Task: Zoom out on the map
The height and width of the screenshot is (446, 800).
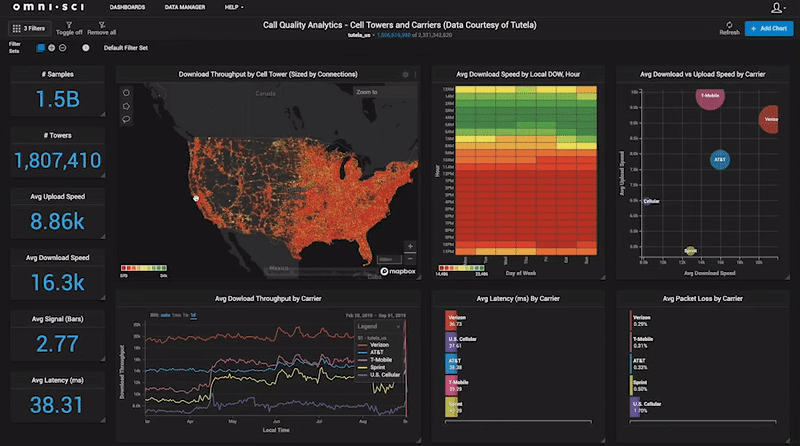Action: 410,259
